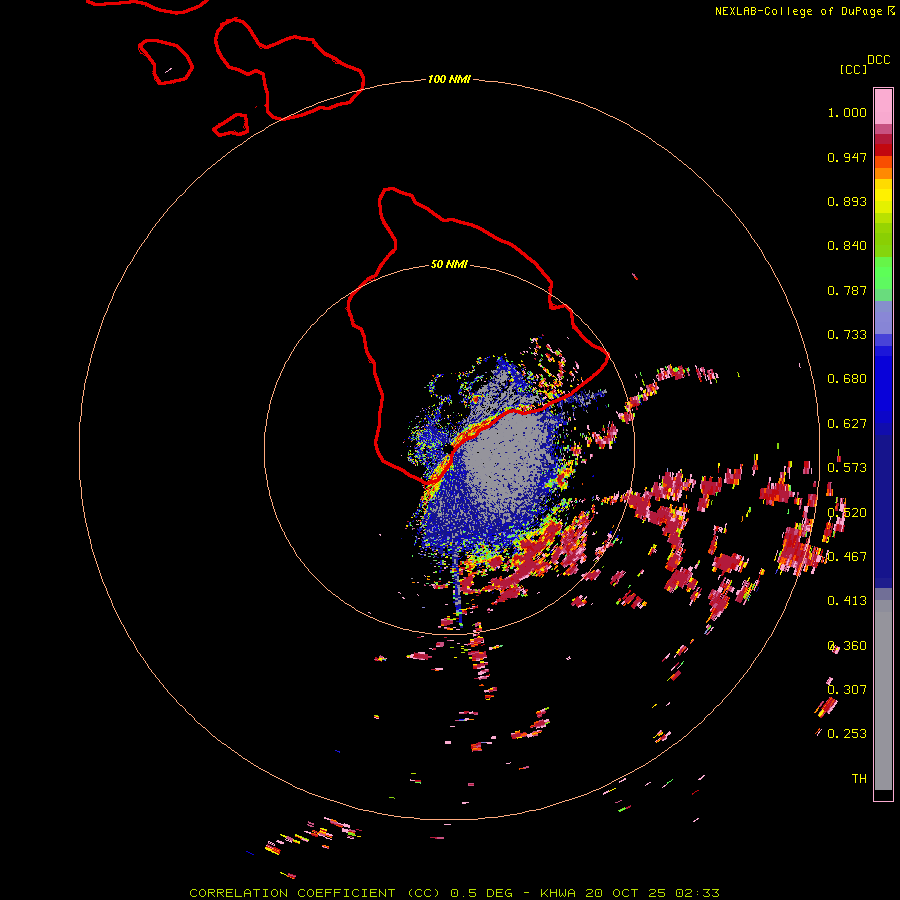
Task: Click the 0.787 color scale value
Action: (847, 290)
